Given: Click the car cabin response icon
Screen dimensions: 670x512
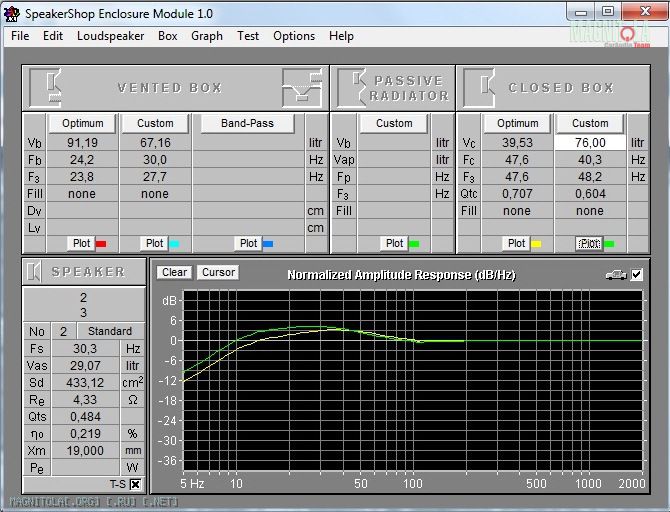Looking at the screenshot, I should click(616, 275).
